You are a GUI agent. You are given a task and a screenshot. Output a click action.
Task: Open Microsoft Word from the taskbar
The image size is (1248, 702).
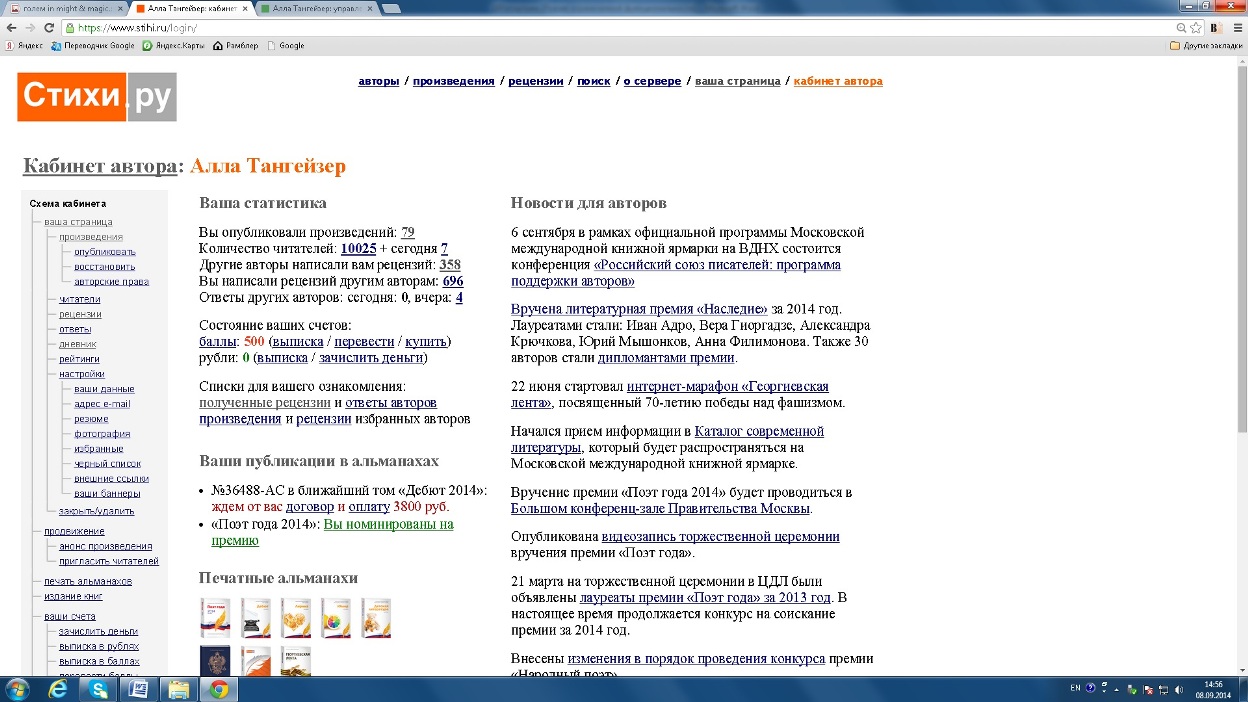(139, 689)
